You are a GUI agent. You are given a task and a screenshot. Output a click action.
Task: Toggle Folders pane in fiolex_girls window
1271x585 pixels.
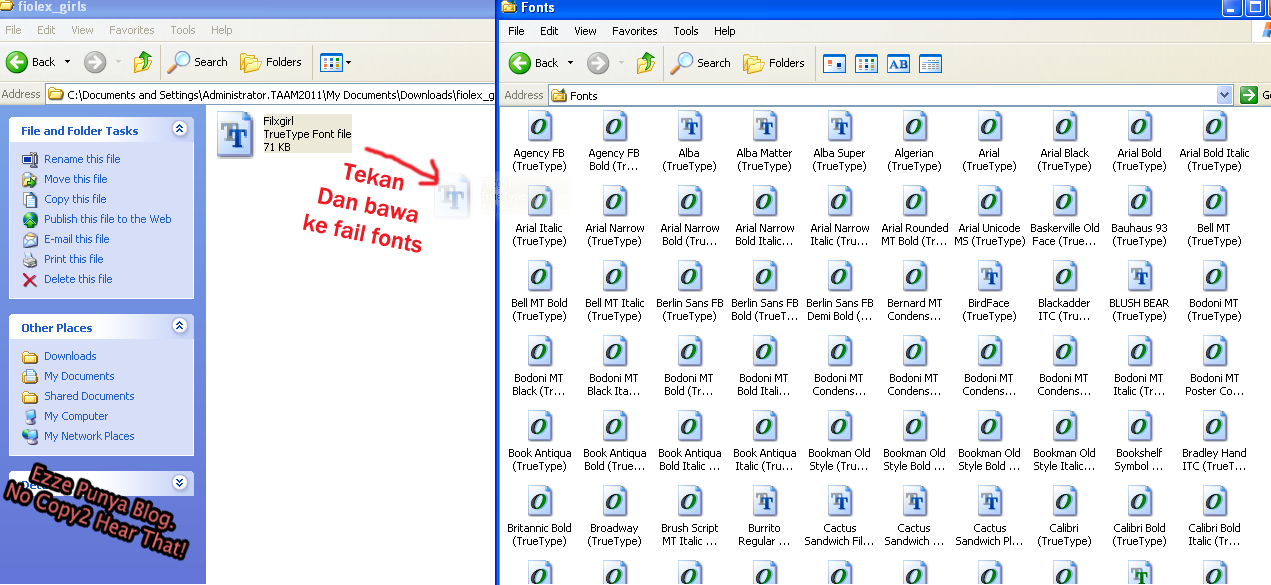tap(270, 62)
